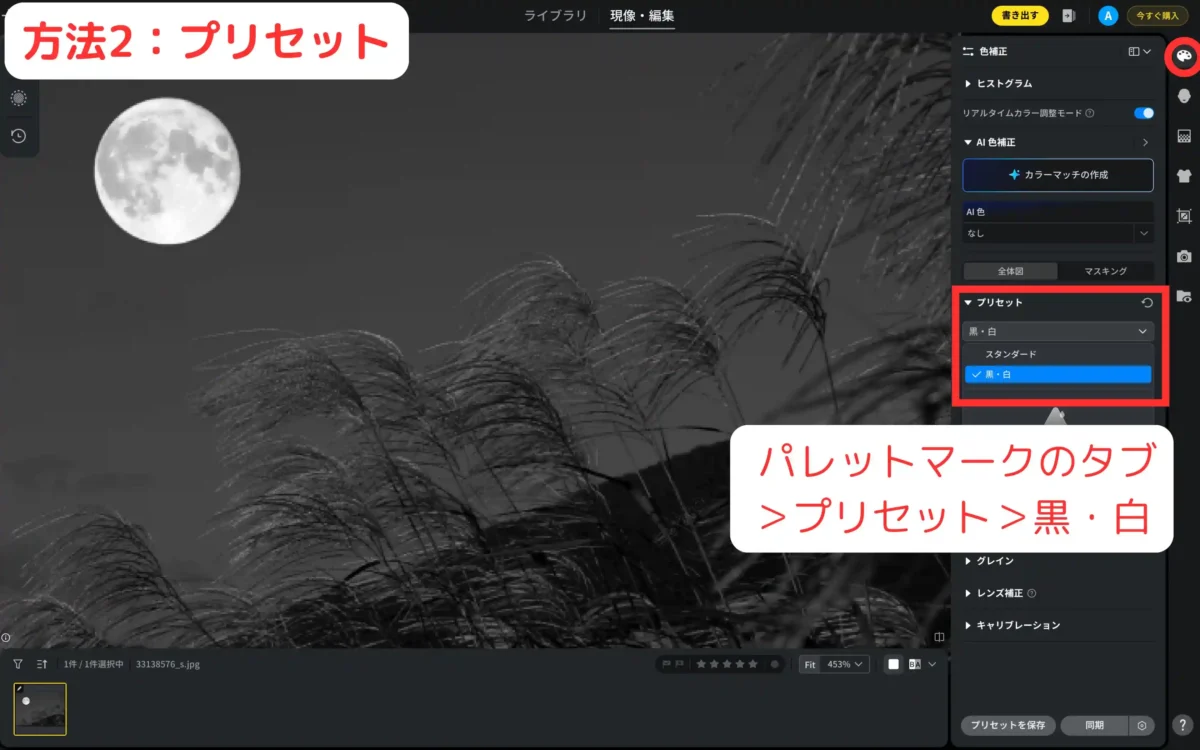Click the プリセットを保存 button
Screen dimensions: 1200x750
1009,726
